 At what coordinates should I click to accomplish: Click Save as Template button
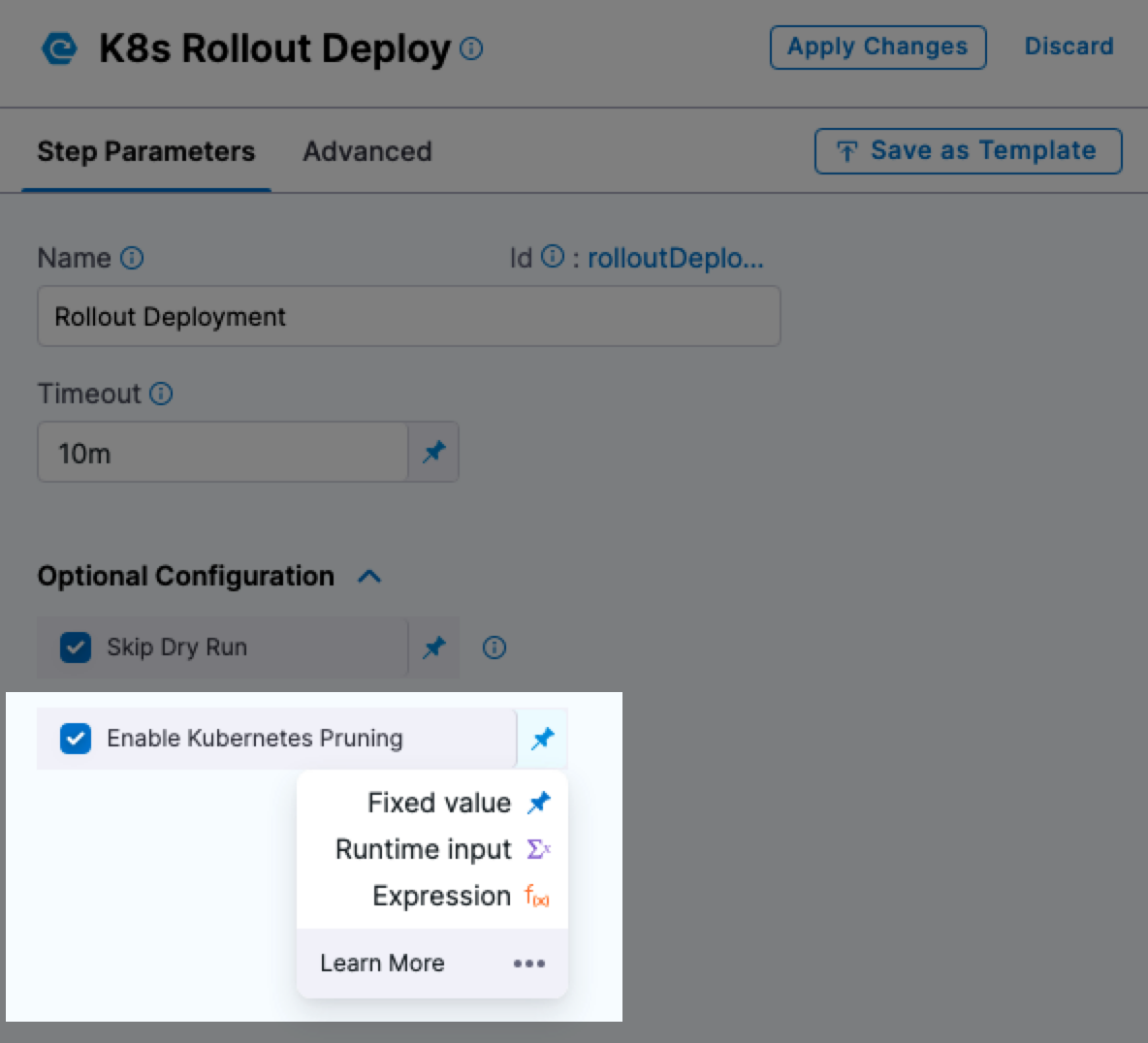[x=968, y=151]
